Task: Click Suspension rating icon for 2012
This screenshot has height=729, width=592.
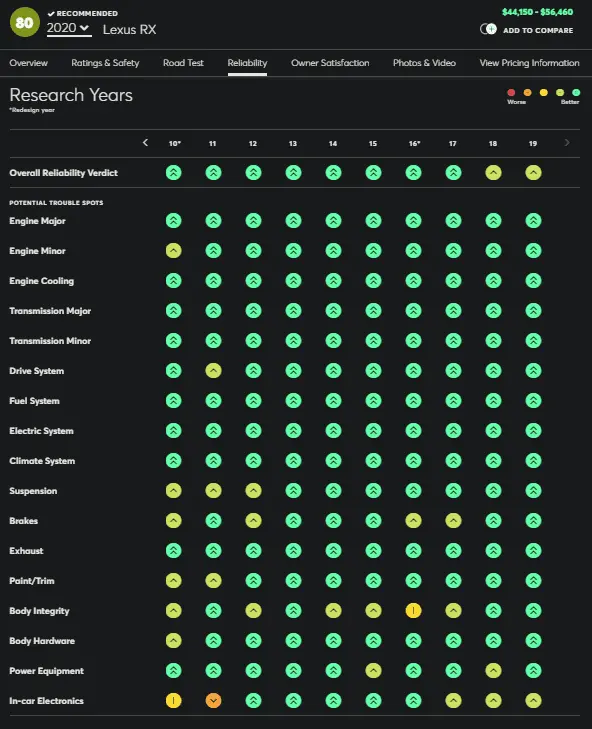Action: pyautogui.click(x=253, y=491)
